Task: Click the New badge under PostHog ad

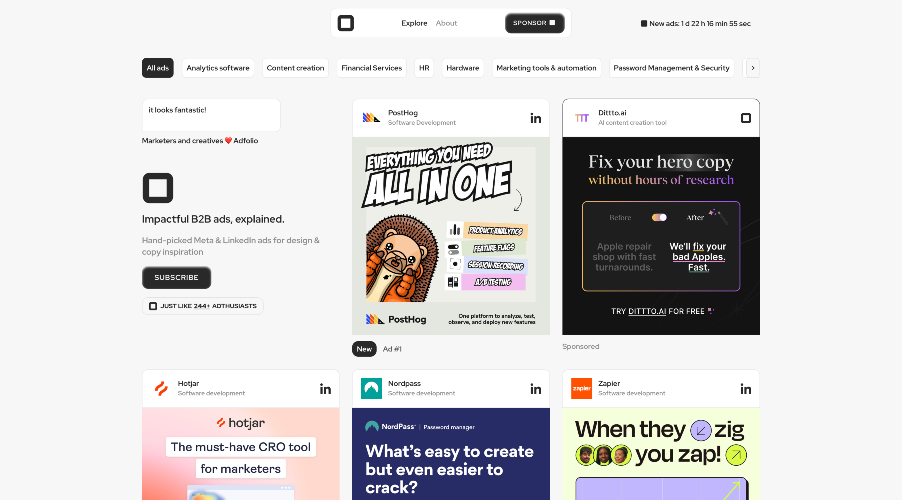Action: 364,349
